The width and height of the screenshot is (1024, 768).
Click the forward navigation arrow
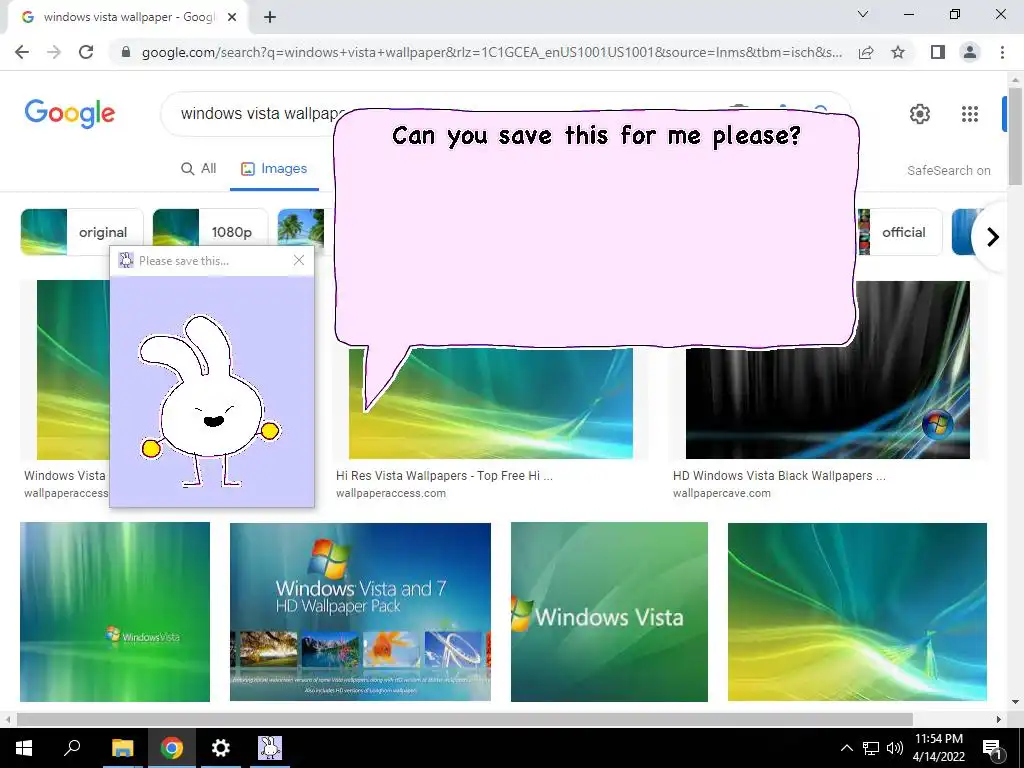(54, 52)
